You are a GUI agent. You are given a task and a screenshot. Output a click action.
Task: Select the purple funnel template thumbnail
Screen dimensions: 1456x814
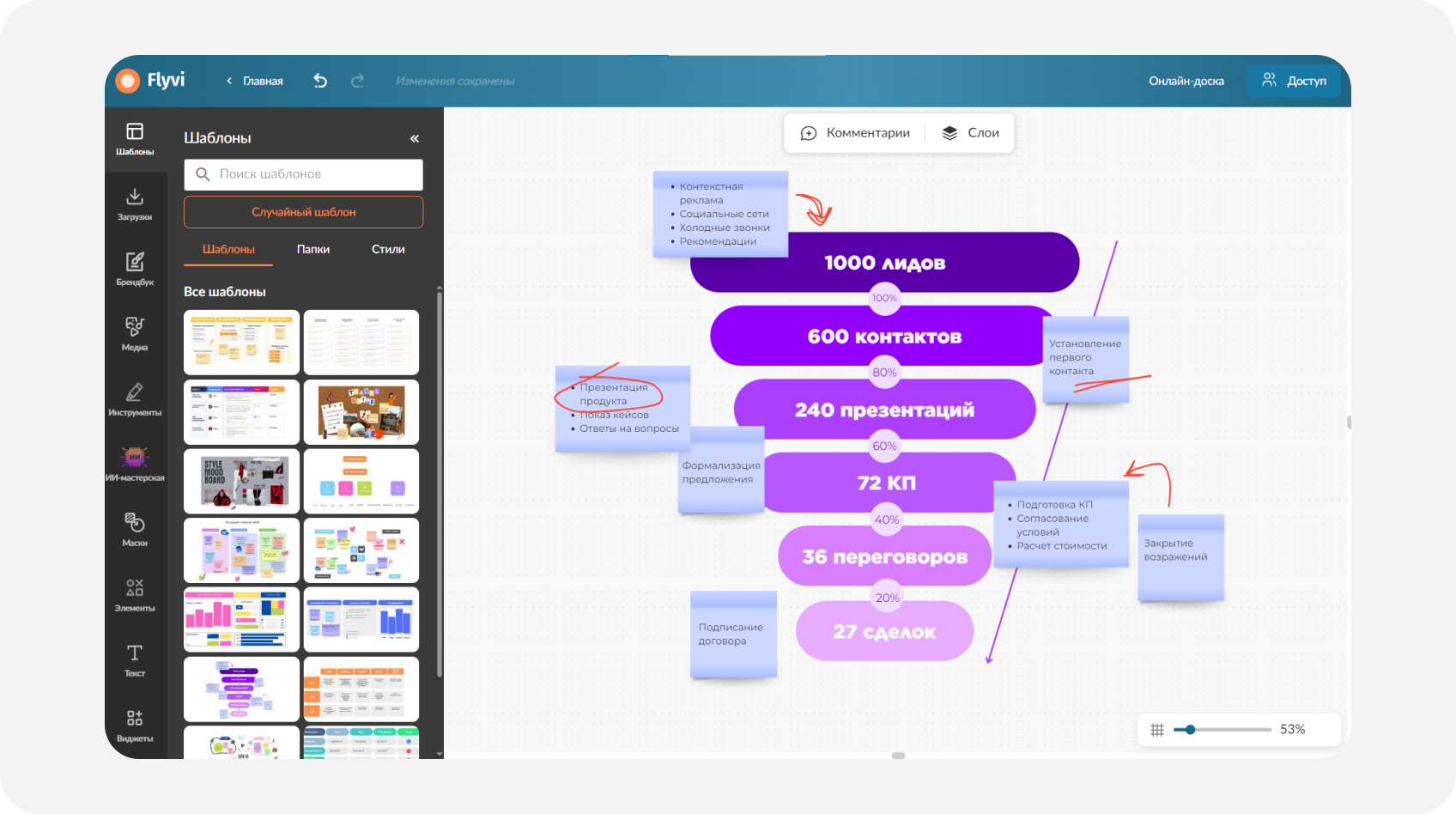coord(241,689)
